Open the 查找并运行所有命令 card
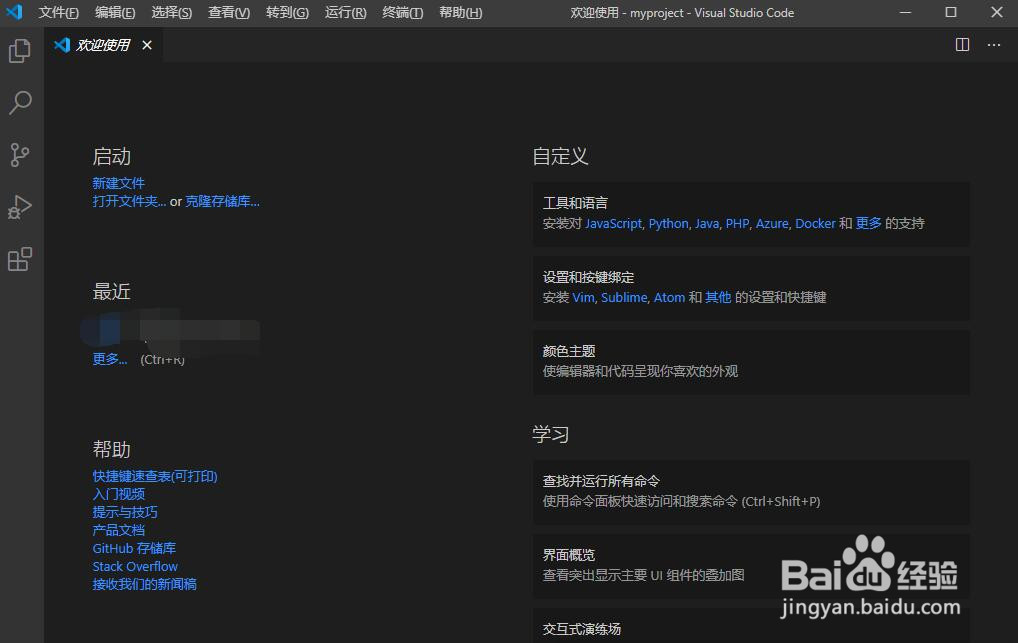The width and height of the screenshot is (1018, 643). [751, 492]
